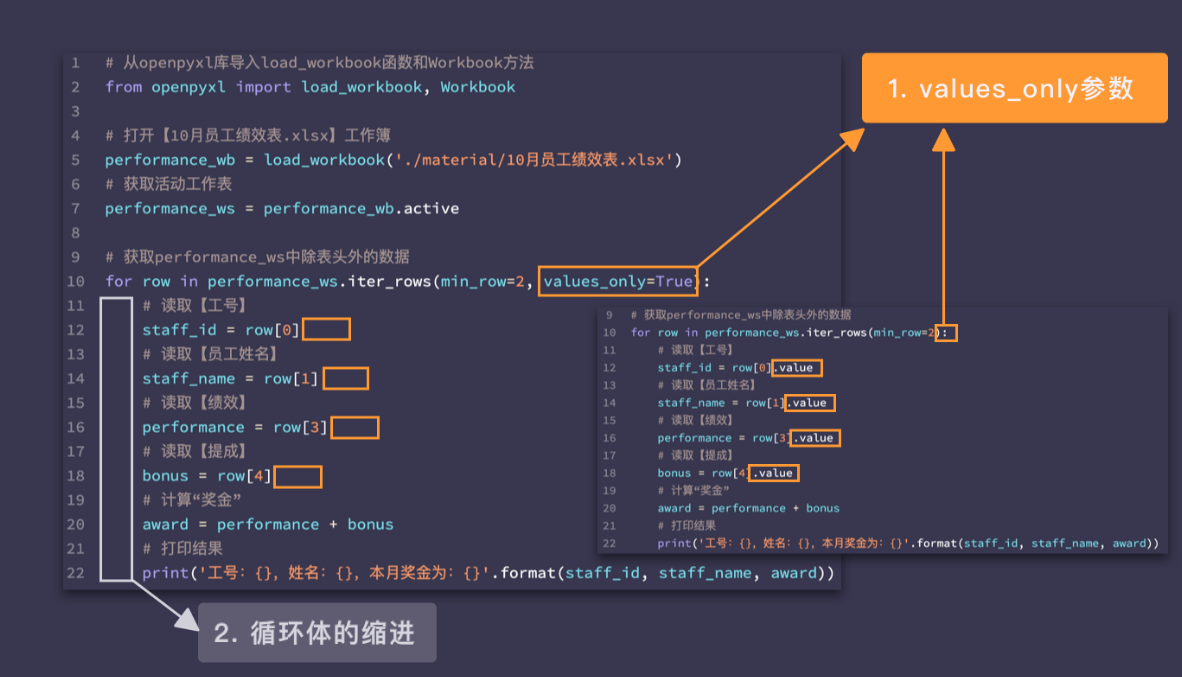The height and width of the screenshot is (677, 1182).
Task: Select '# 计算“奖金”' comment in the large code block
Action: pos(191,500)
